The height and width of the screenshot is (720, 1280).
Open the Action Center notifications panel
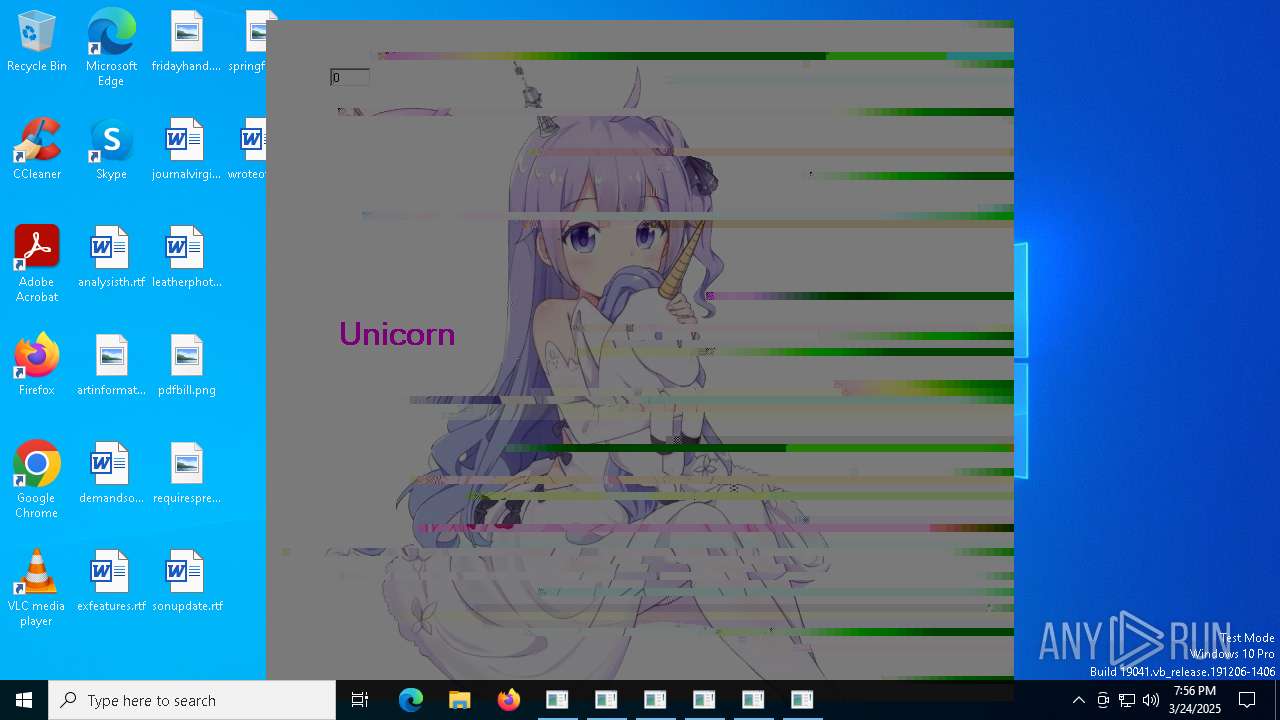(1247, 700)
